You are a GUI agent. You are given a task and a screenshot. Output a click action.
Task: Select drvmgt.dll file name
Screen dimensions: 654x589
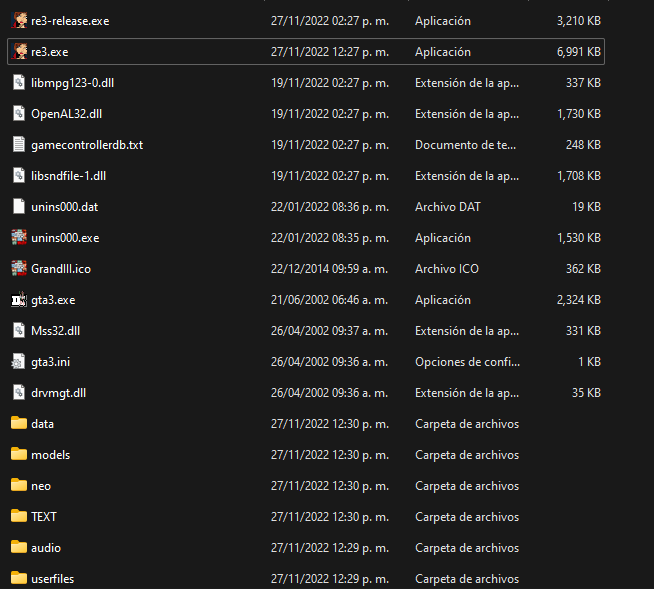pos(58,393)
